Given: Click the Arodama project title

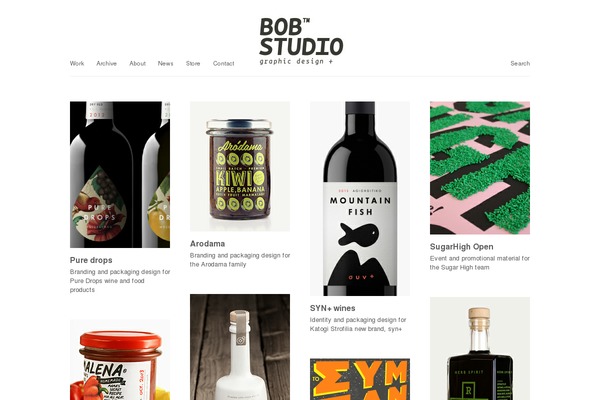Looking at the screenshot, I should point(207,244).
